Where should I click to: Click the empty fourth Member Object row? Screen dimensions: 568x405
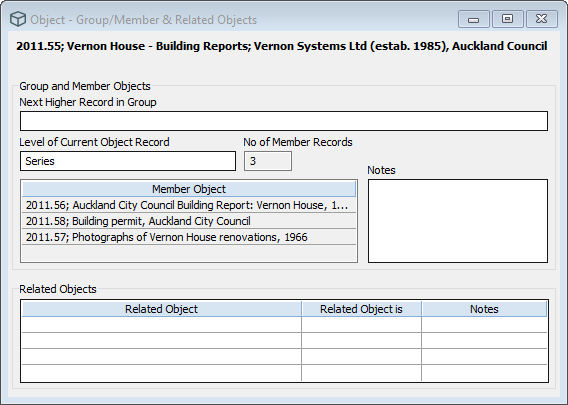189,253
